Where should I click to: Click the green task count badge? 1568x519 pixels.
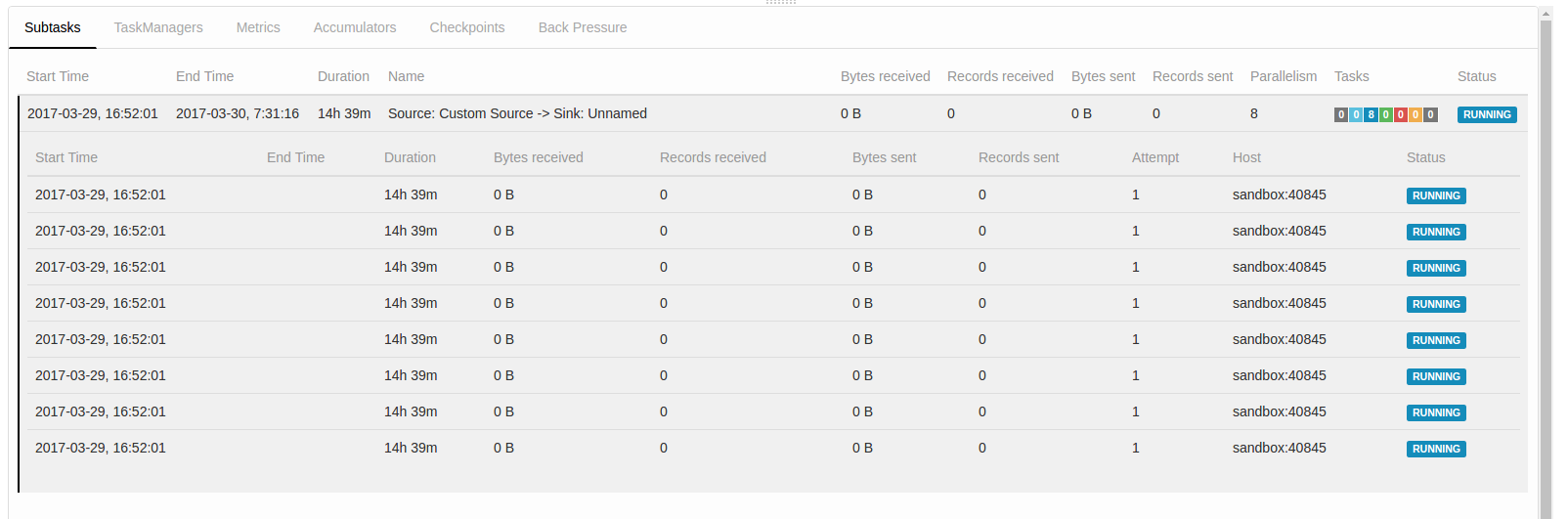1385,114
